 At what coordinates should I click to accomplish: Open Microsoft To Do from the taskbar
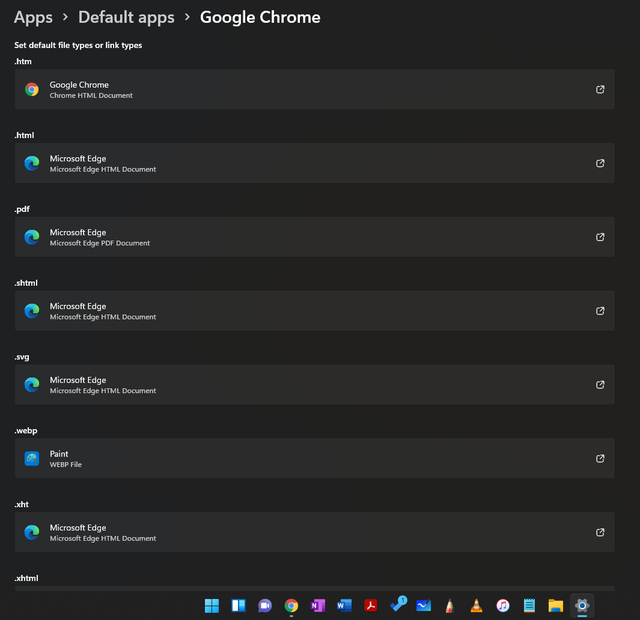(398, 604)
